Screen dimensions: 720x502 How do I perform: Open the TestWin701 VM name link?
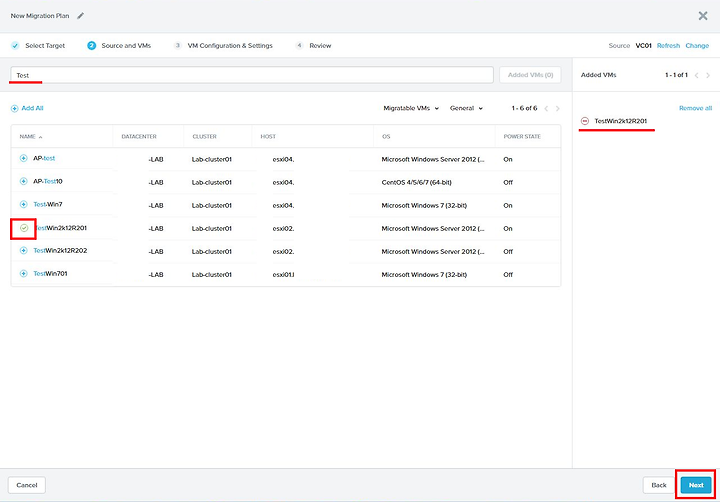click(50, 273)
